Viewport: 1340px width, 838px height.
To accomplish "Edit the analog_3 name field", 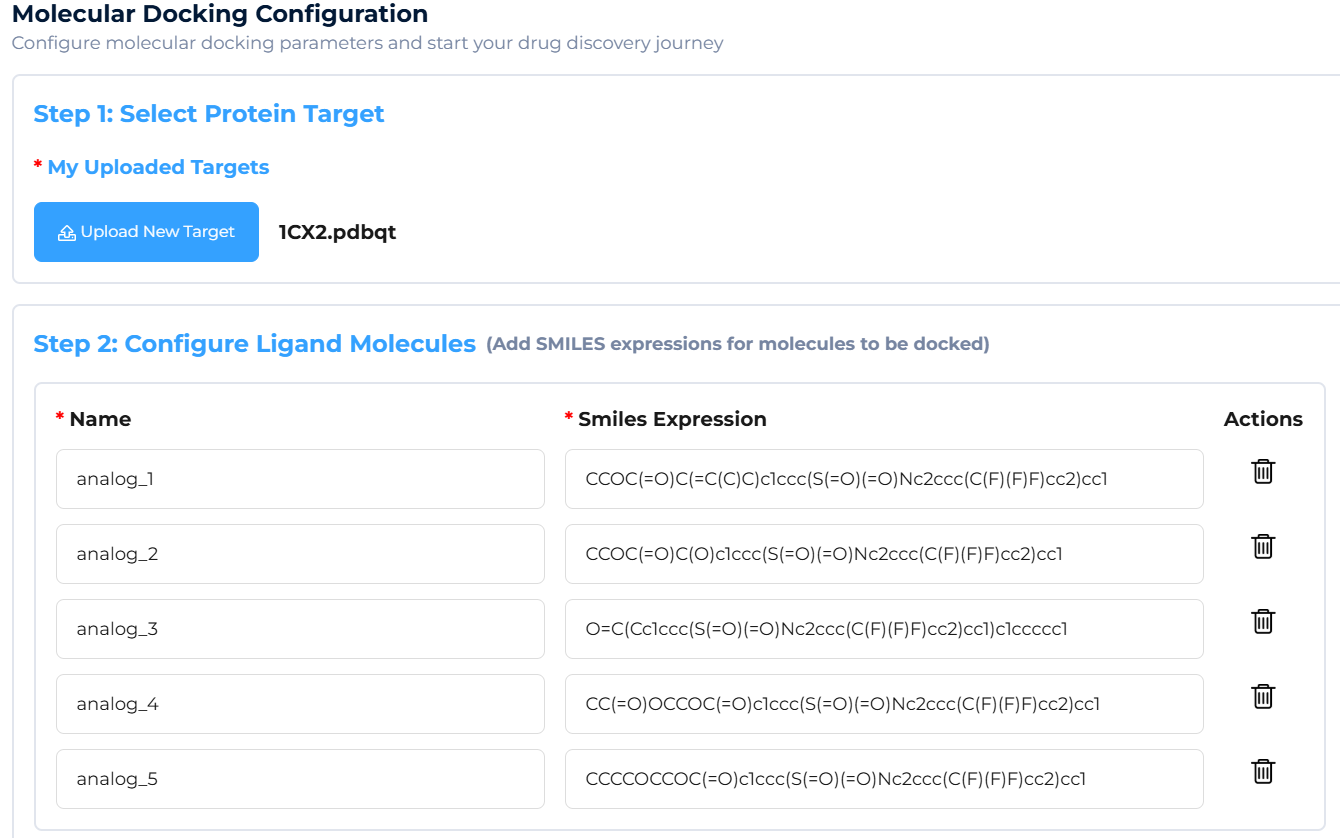I will click(x=300, y=629).
